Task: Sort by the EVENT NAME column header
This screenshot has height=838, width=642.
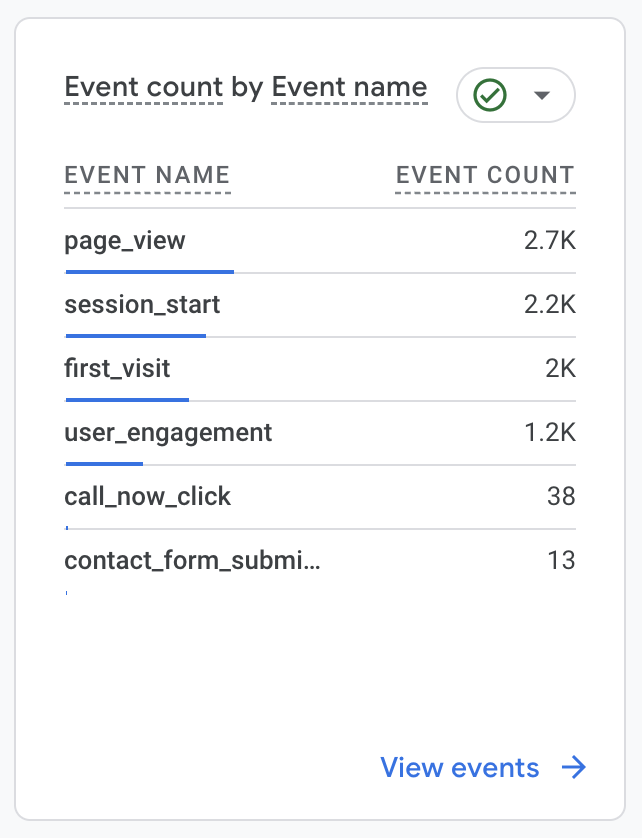Action: coord(147,176)
